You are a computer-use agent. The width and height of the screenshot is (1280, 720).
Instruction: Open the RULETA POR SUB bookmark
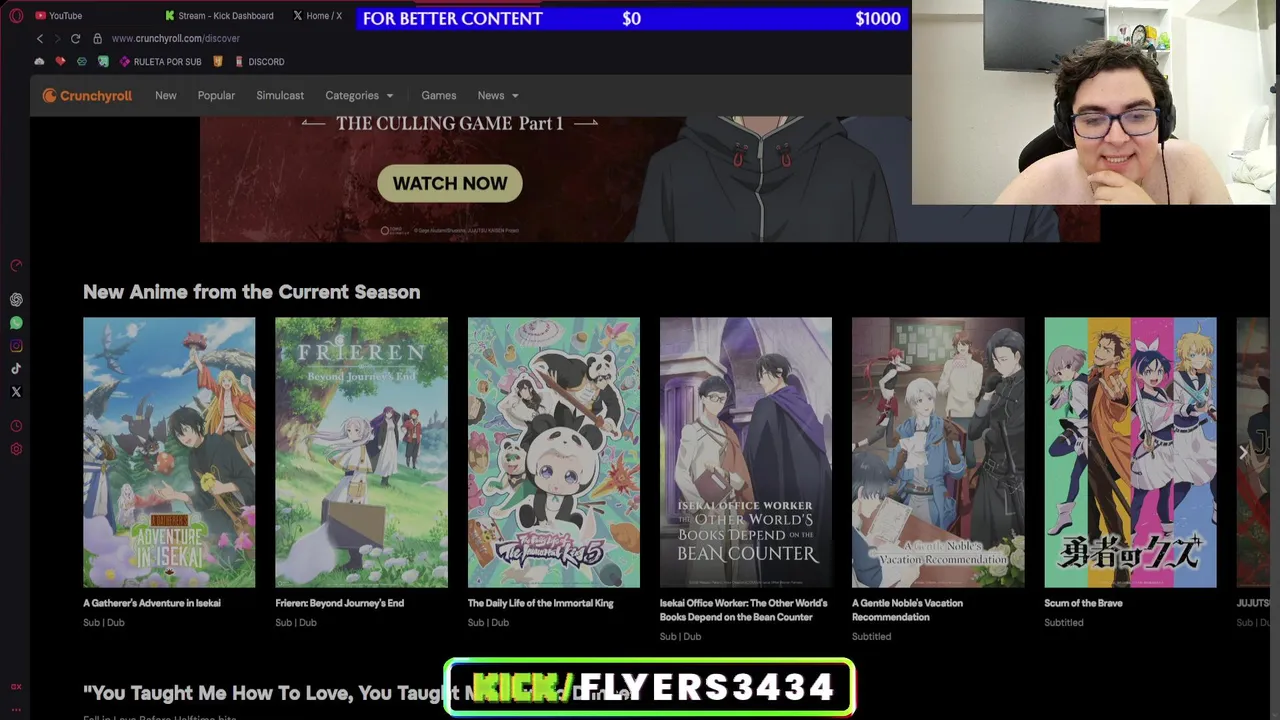[160, 62]
